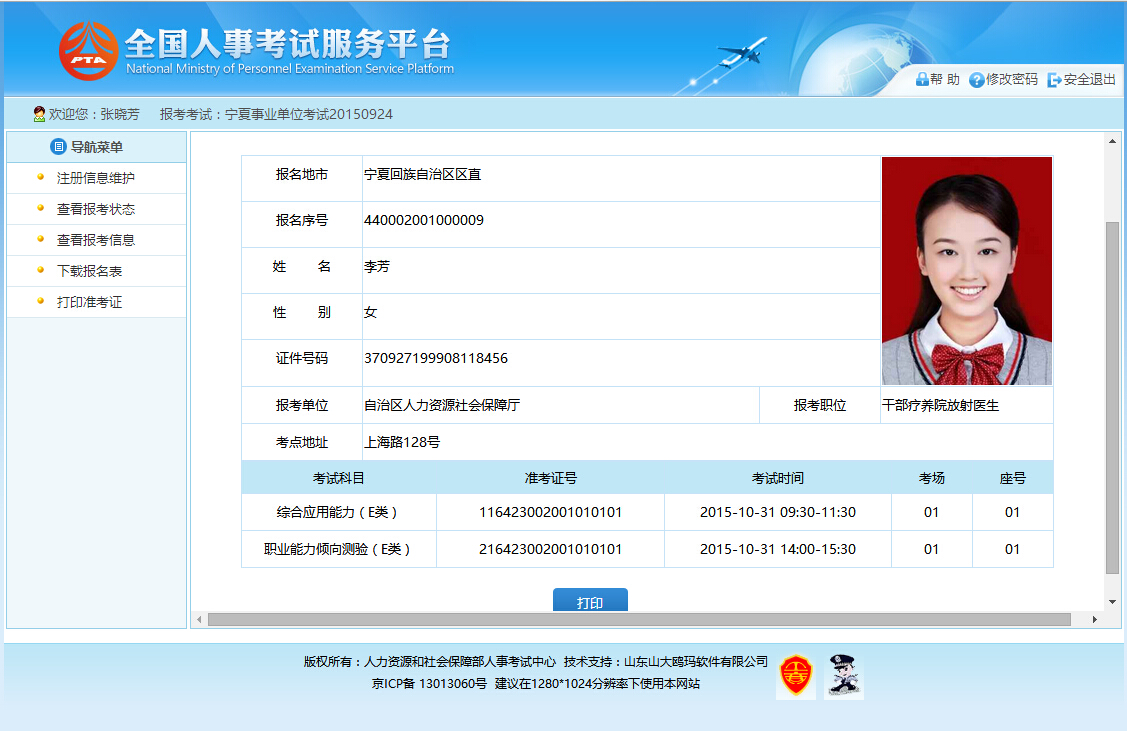The height and width of the screenshot is (731, 1127).
Task: Click the 安全退出 link
Action: [x=1089, y=80]
